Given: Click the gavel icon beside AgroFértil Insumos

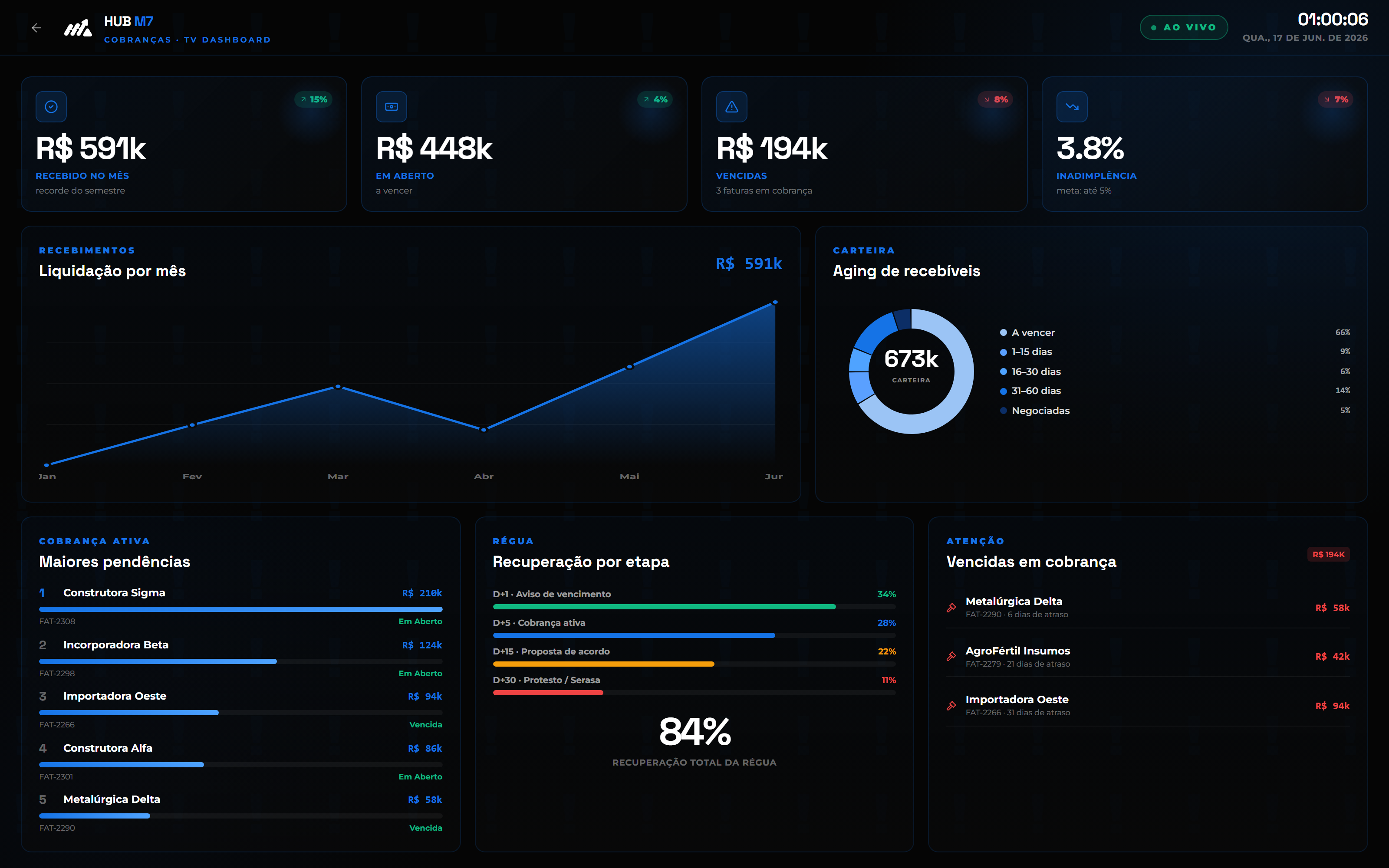Looking at the screenshot, I should 951,656.
